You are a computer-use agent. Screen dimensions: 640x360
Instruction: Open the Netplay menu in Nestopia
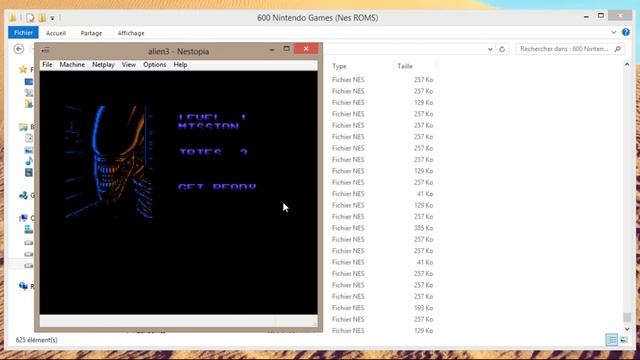click(103, 65)
